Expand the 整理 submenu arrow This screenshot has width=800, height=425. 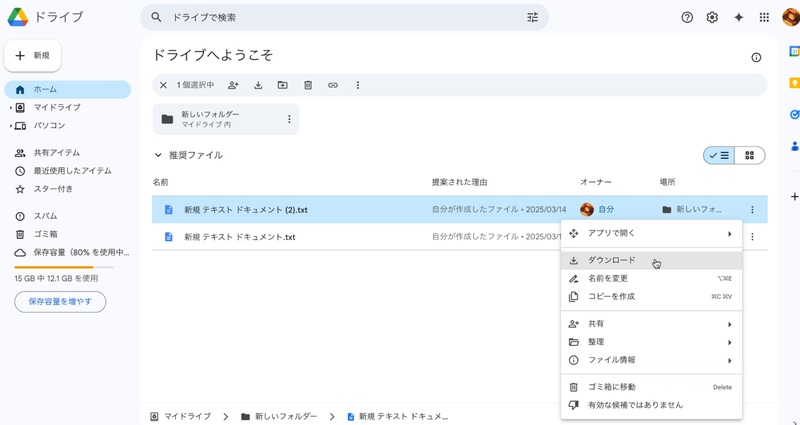click(730, 342)
